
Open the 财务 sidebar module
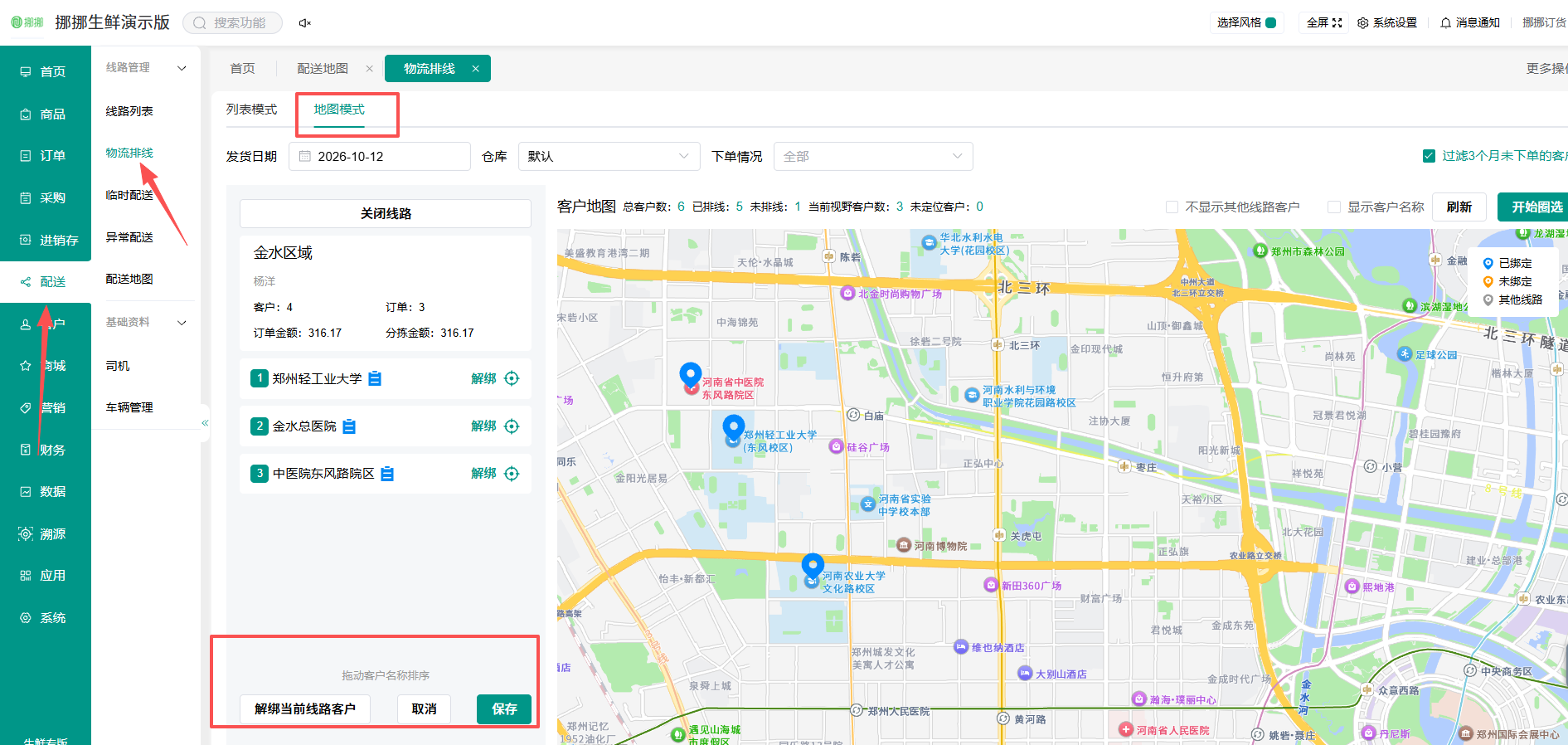click(x=45, y=450)
